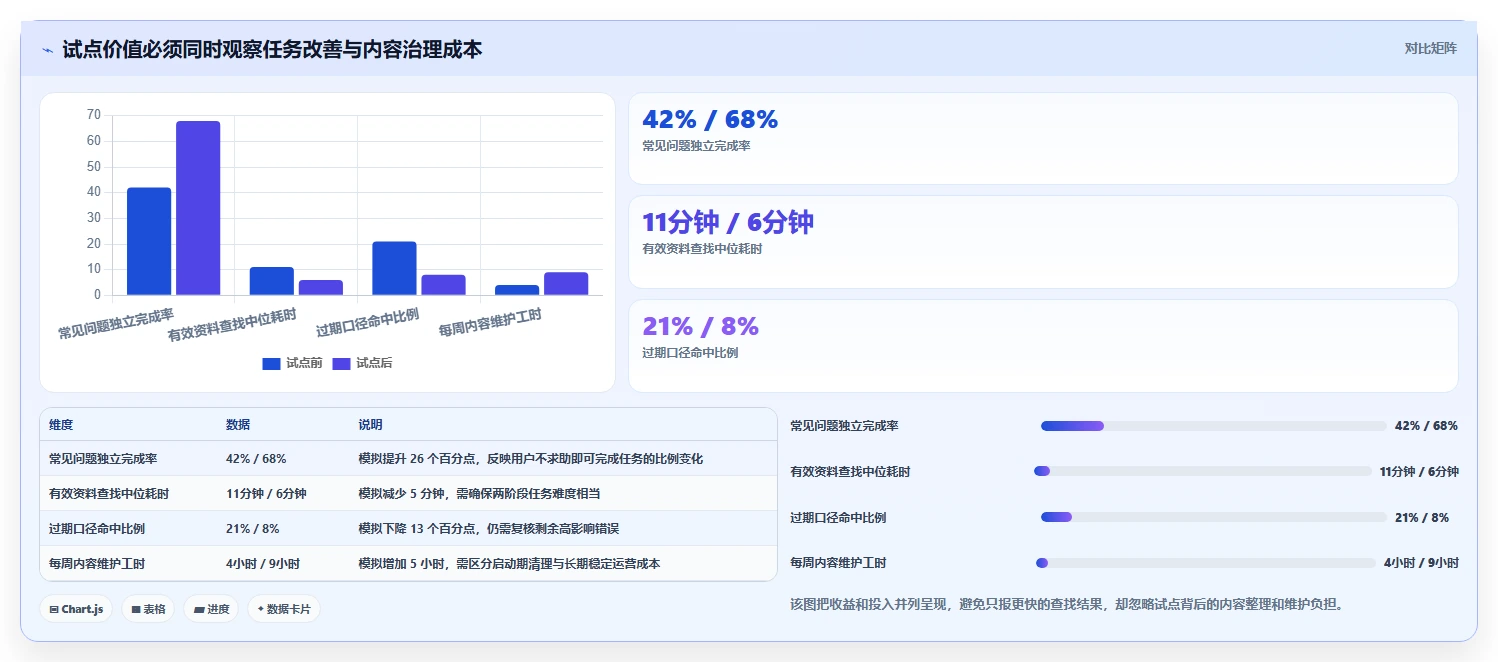This screenshot has width=1498, height=662.
Task: Click the 每周内容维护工时 progress bar
Action: tap(1206, 563)
